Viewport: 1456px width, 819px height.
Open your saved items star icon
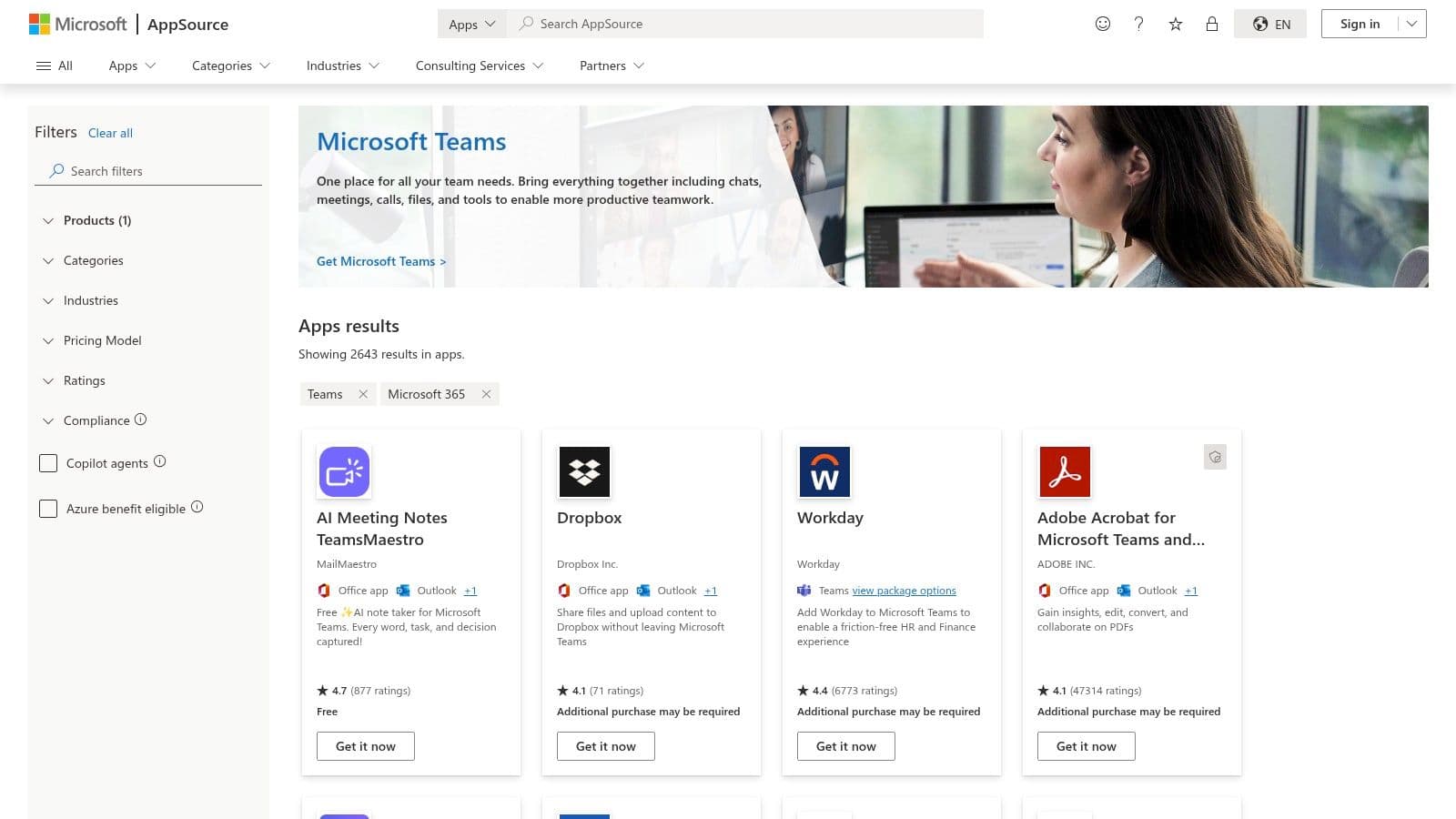(1175, 24)
